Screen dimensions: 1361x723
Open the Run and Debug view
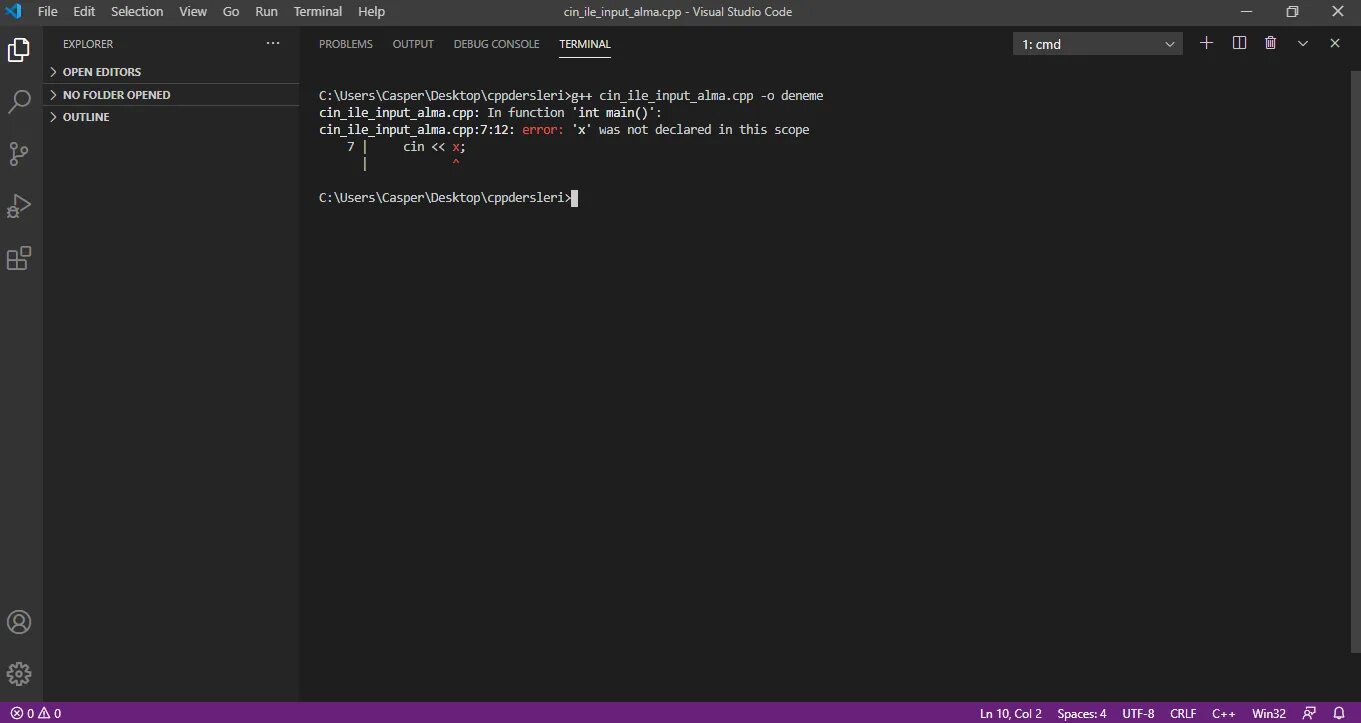19,206
